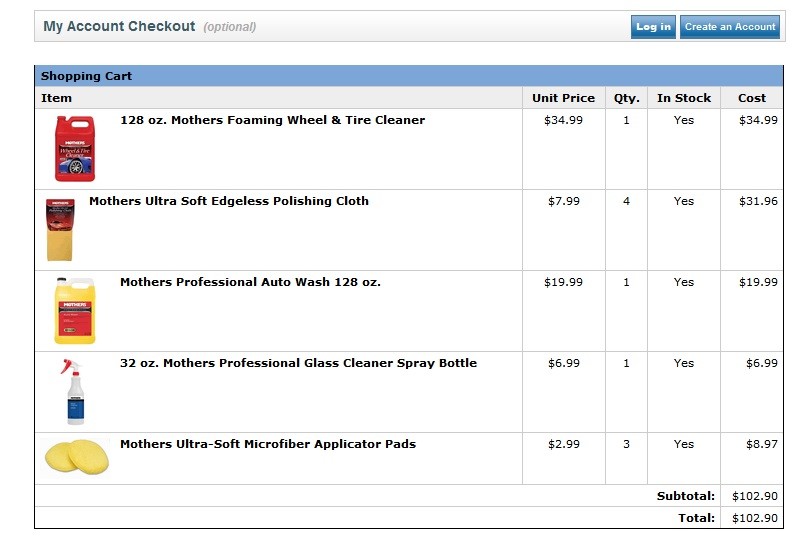Open the Professional Auto Wash jug thumbnail
Viewport: 810px width, 537px height.
pyautogui.click(x=75, y=311)
